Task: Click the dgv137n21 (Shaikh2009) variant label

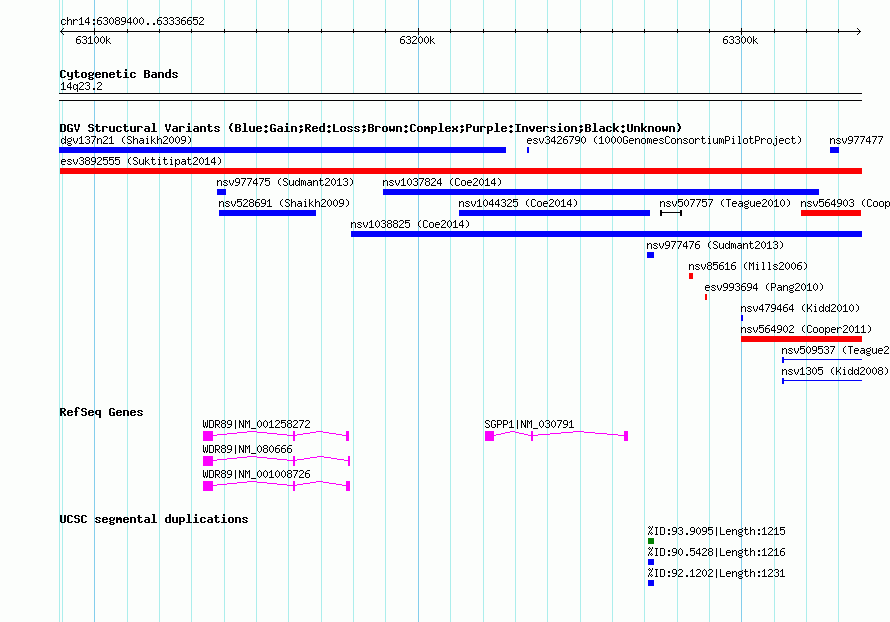Action: click(x=126, y=140)
